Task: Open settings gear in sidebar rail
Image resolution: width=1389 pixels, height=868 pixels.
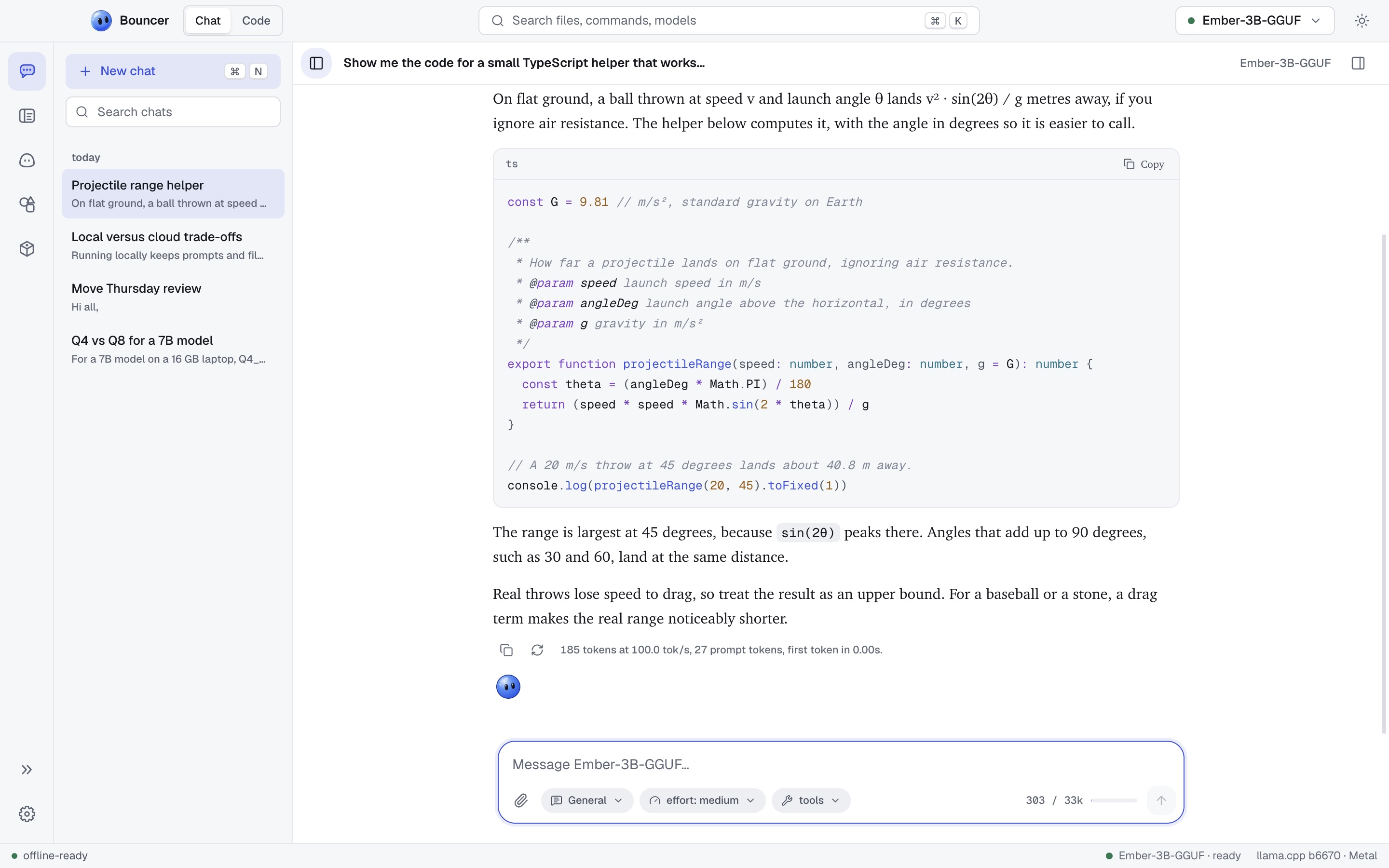Action: coord(27,814)
